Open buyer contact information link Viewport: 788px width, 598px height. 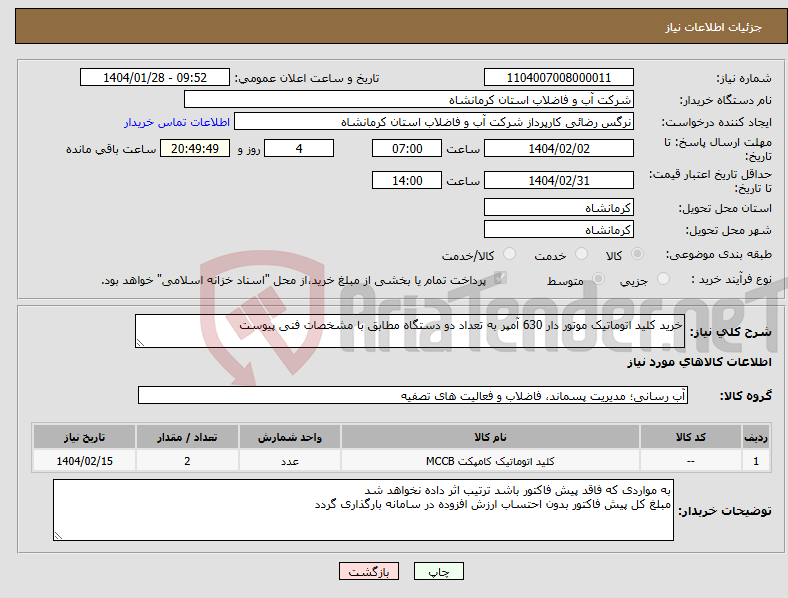click(x=177, y=122)
